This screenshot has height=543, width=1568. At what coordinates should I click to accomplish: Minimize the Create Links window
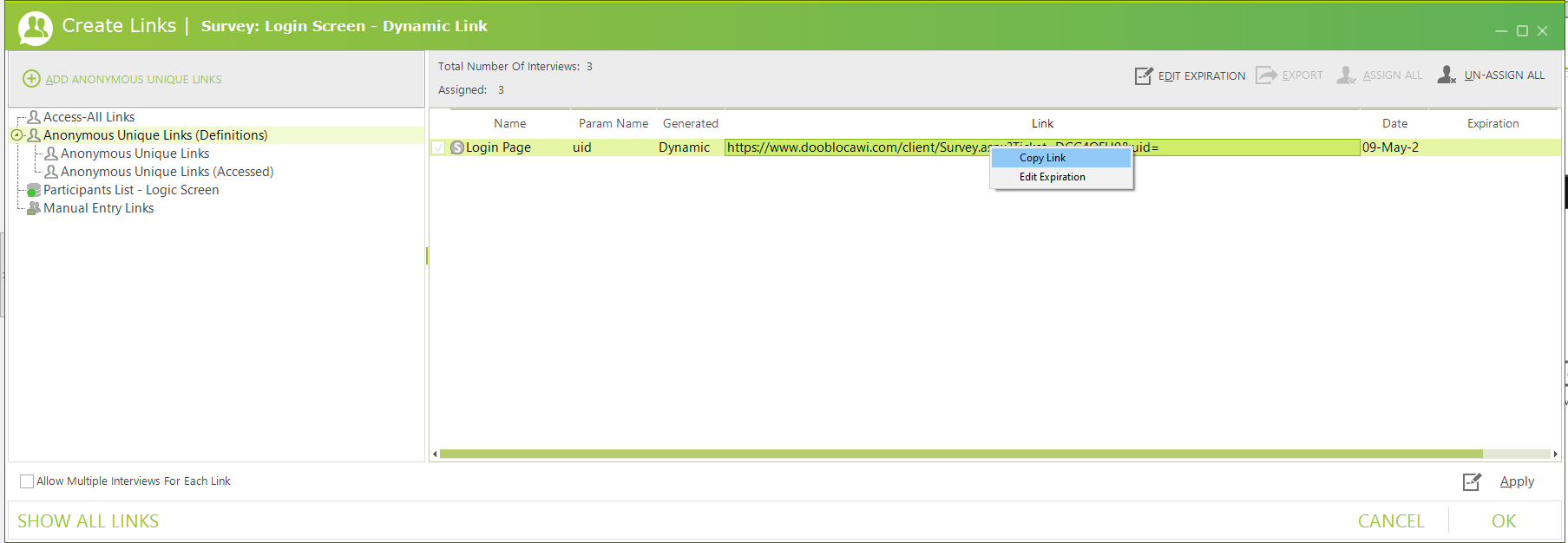tap(1501, 31)
